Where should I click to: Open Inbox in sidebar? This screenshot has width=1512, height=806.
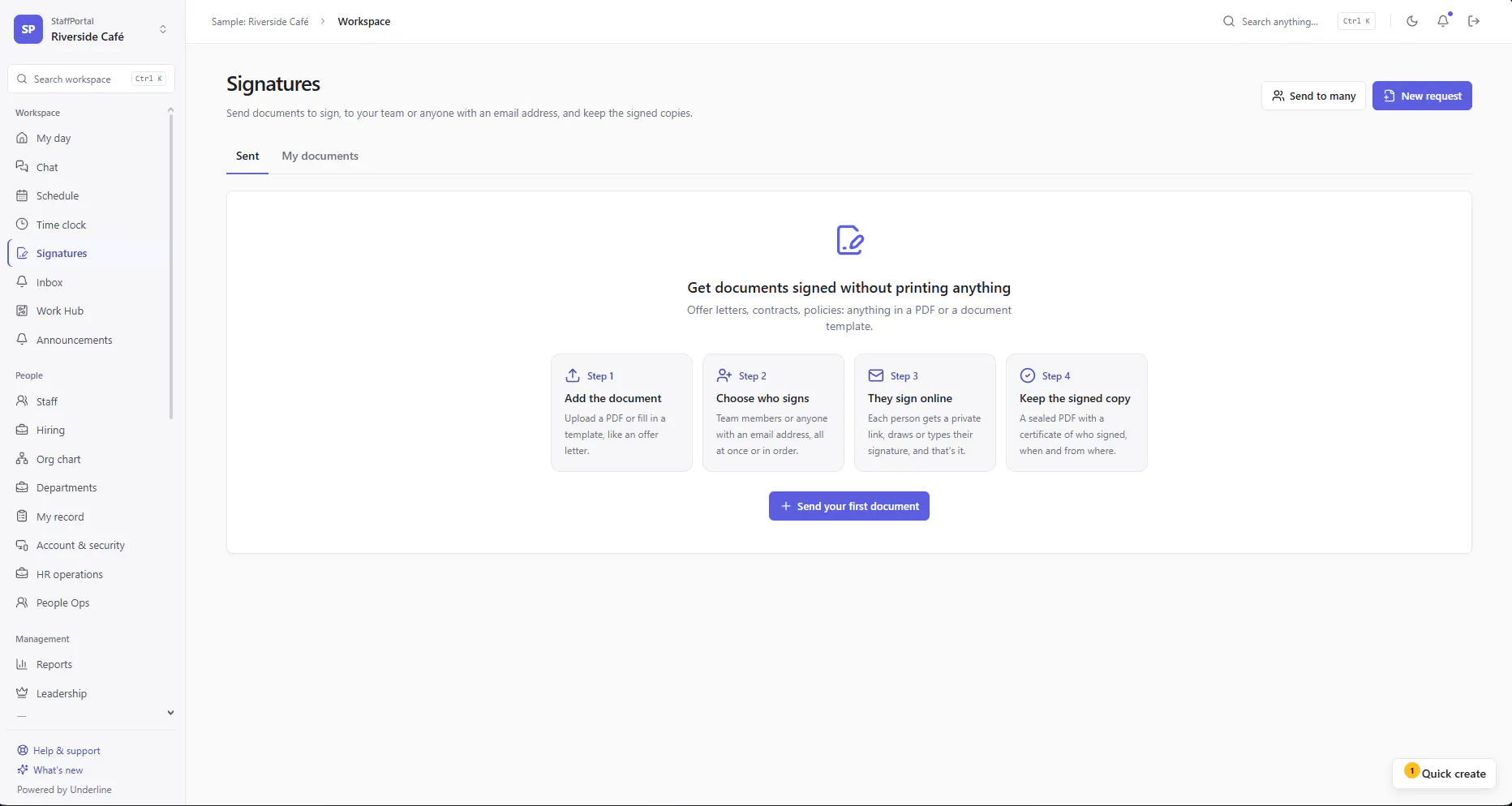tap(88, 282)
